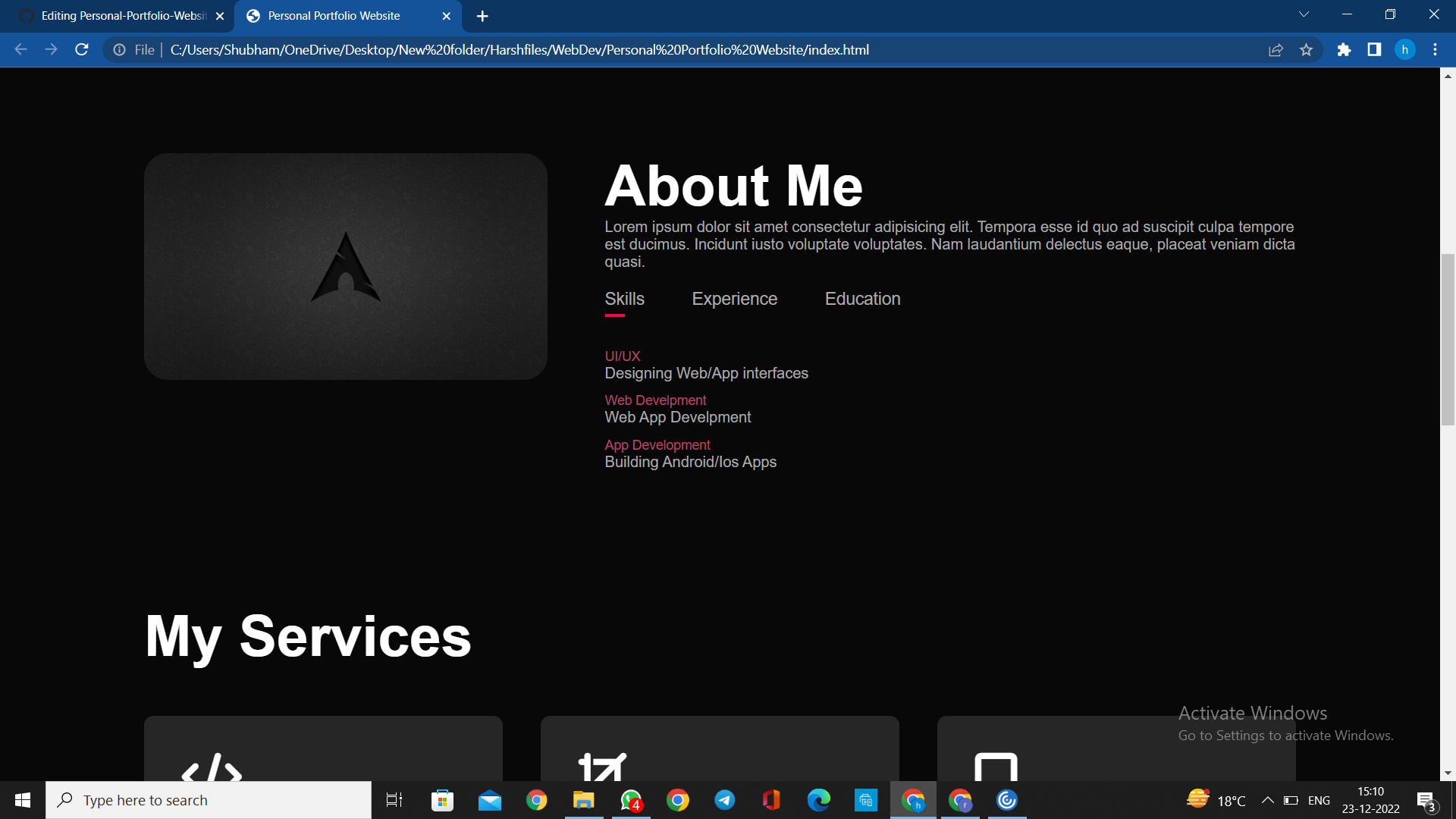Screen dimensions: 1456x819
Task: Switch to the Experience tab
Action: 734,299
